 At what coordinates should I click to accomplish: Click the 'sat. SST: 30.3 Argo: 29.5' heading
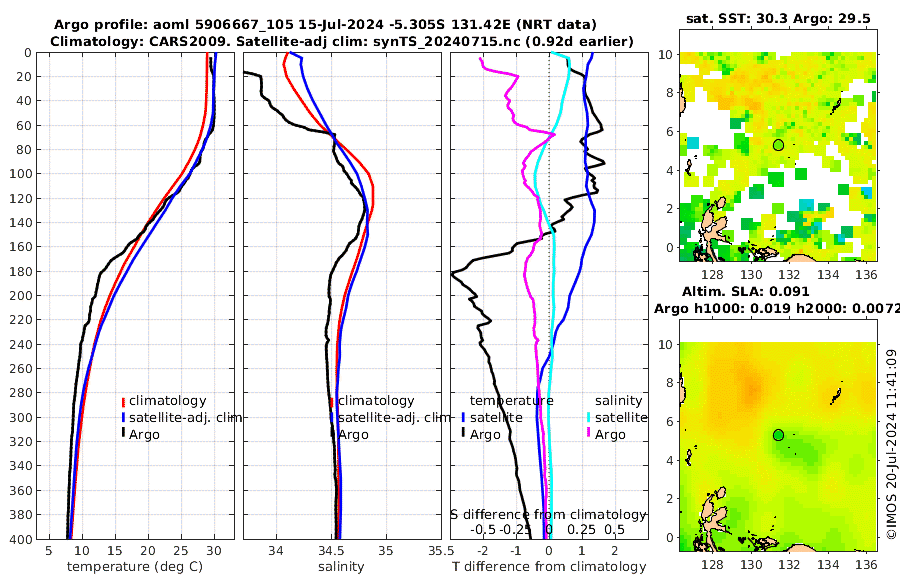(778, 19)
